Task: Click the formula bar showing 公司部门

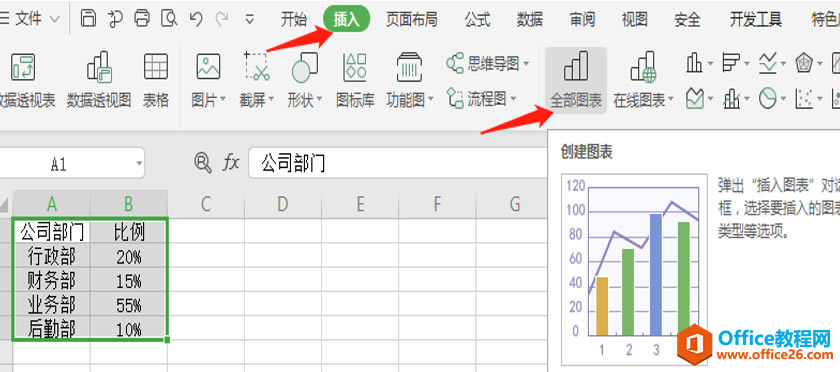Action: [398, 163]
